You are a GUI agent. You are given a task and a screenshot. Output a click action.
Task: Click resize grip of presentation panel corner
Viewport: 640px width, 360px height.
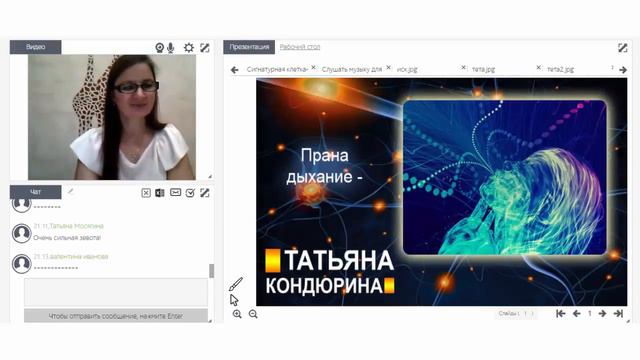pos(628,321)
